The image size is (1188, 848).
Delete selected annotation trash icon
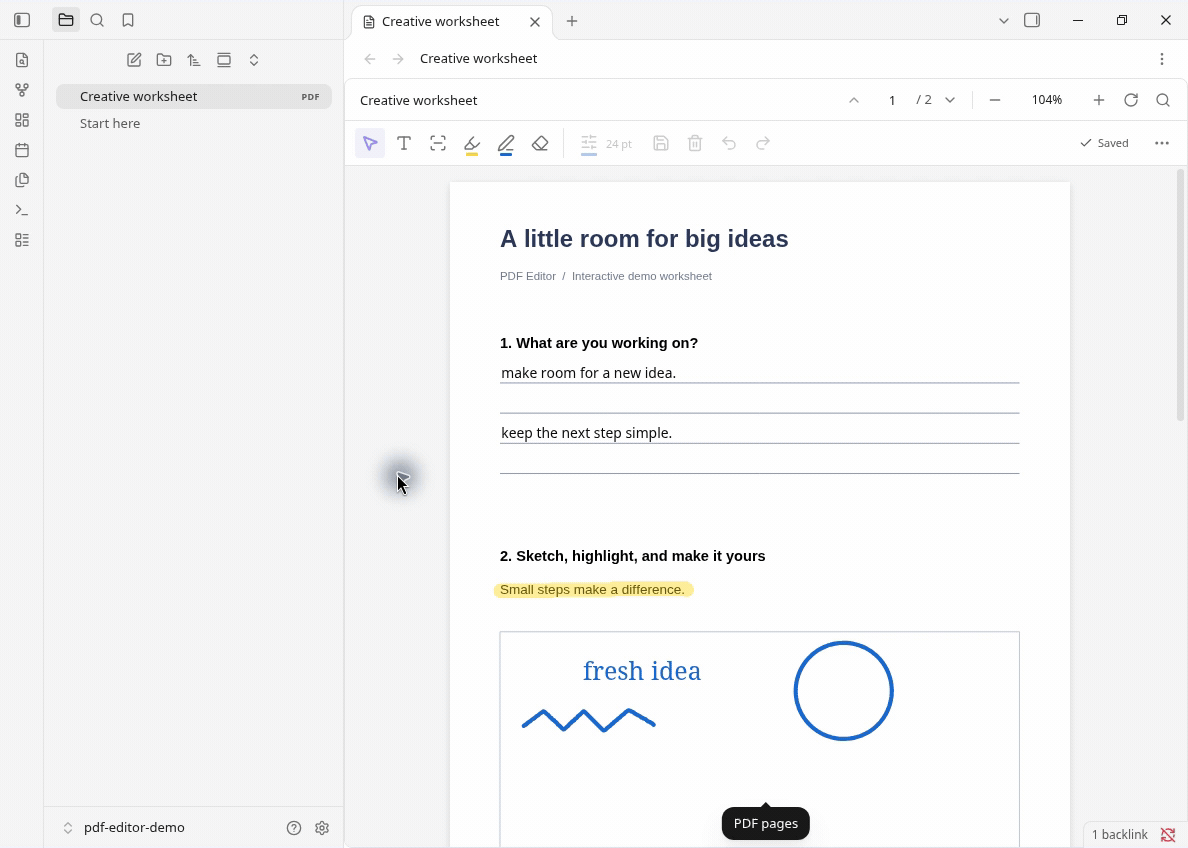pos(695,143)
